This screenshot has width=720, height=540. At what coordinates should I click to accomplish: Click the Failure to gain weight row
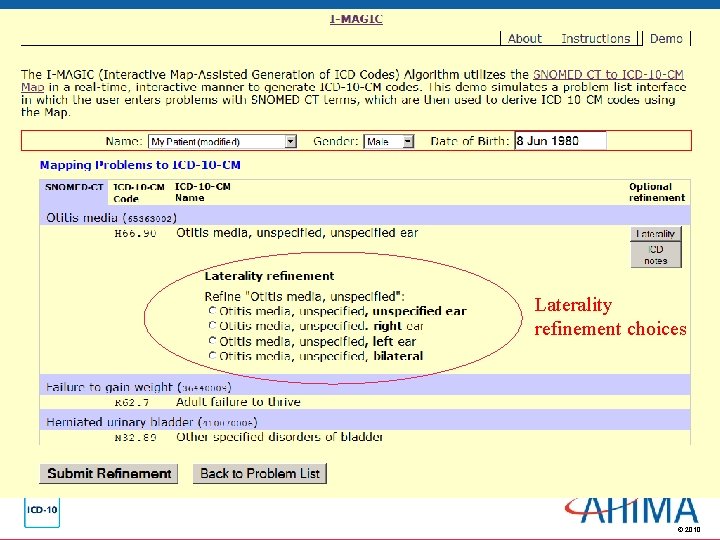(365, 387)
